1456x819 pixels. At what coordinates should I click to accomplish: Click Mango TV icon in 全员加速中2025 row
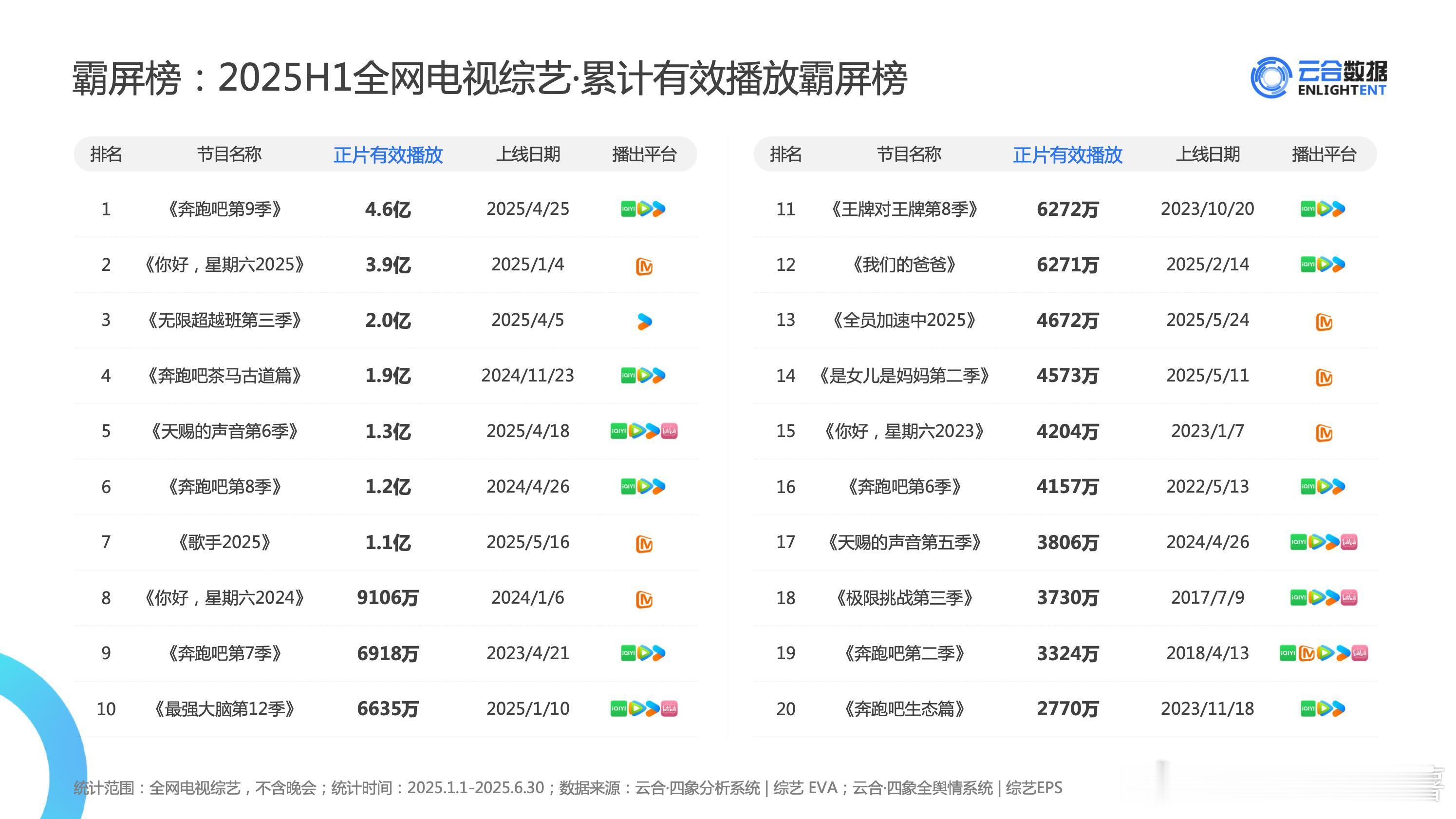[1325, 322]
